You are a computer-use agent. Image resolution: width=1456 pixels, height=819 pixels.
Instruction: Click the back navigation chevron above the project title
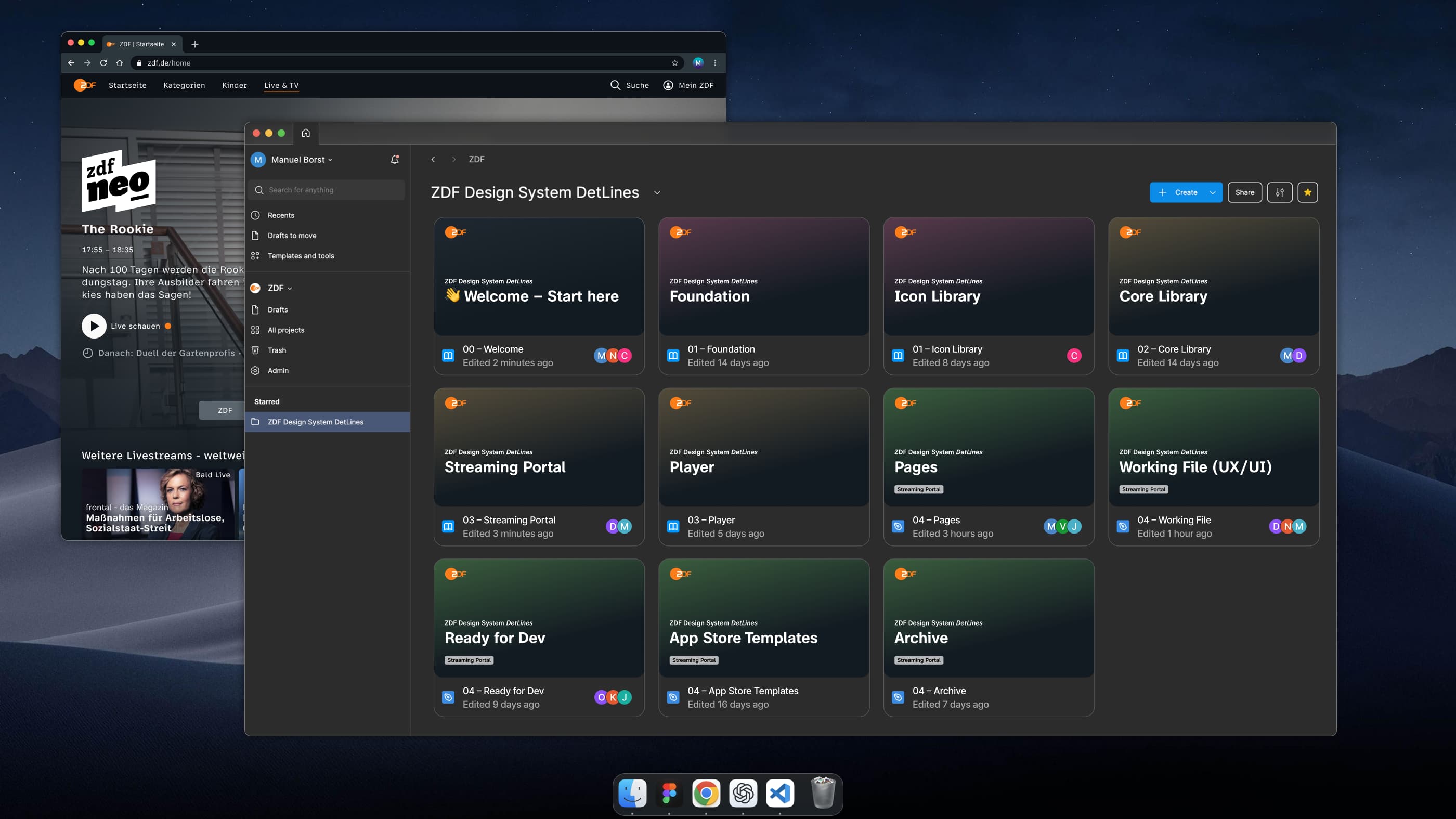tap(433, 160)
